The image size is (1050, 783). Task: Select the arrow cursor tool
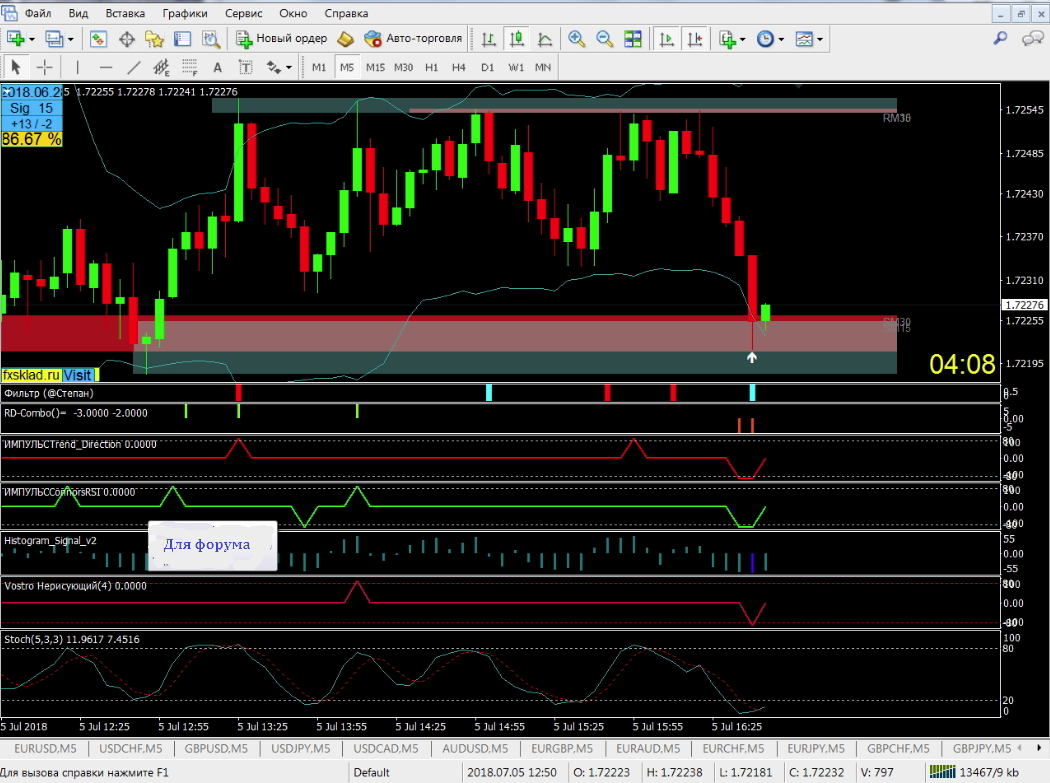tap(16, 67)
